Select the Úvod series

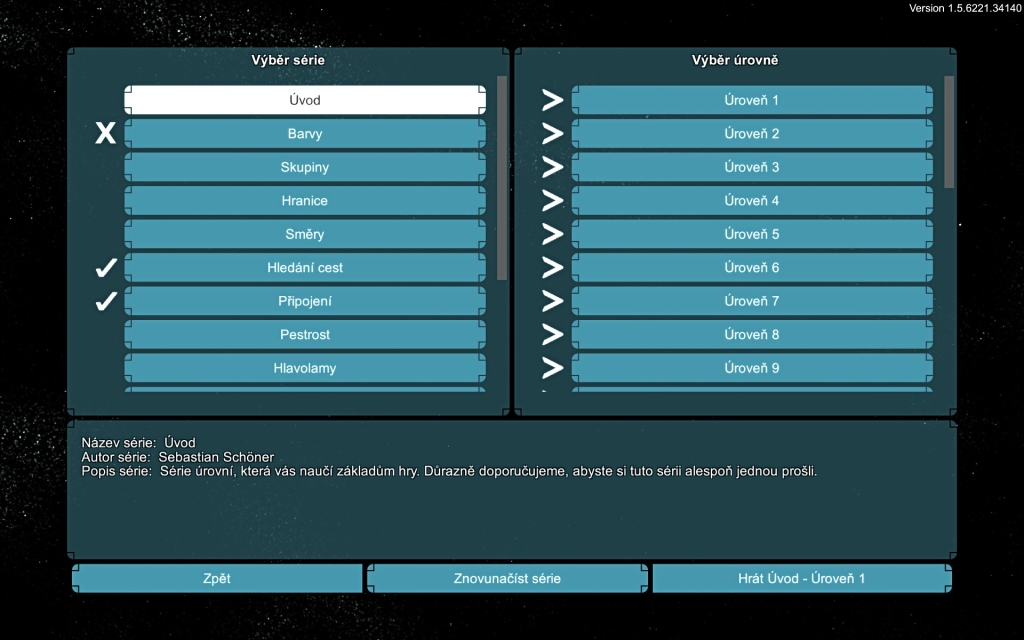point(305,100)
